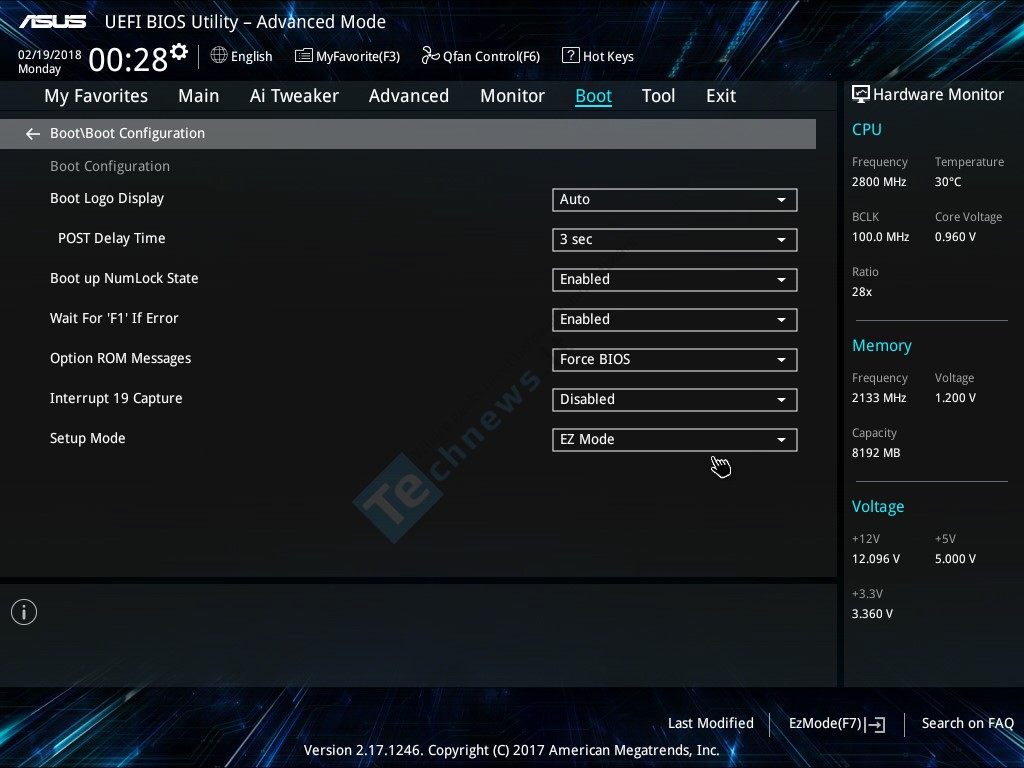Click the ASUS logo
1024x768 pixels.
(52, 22)
